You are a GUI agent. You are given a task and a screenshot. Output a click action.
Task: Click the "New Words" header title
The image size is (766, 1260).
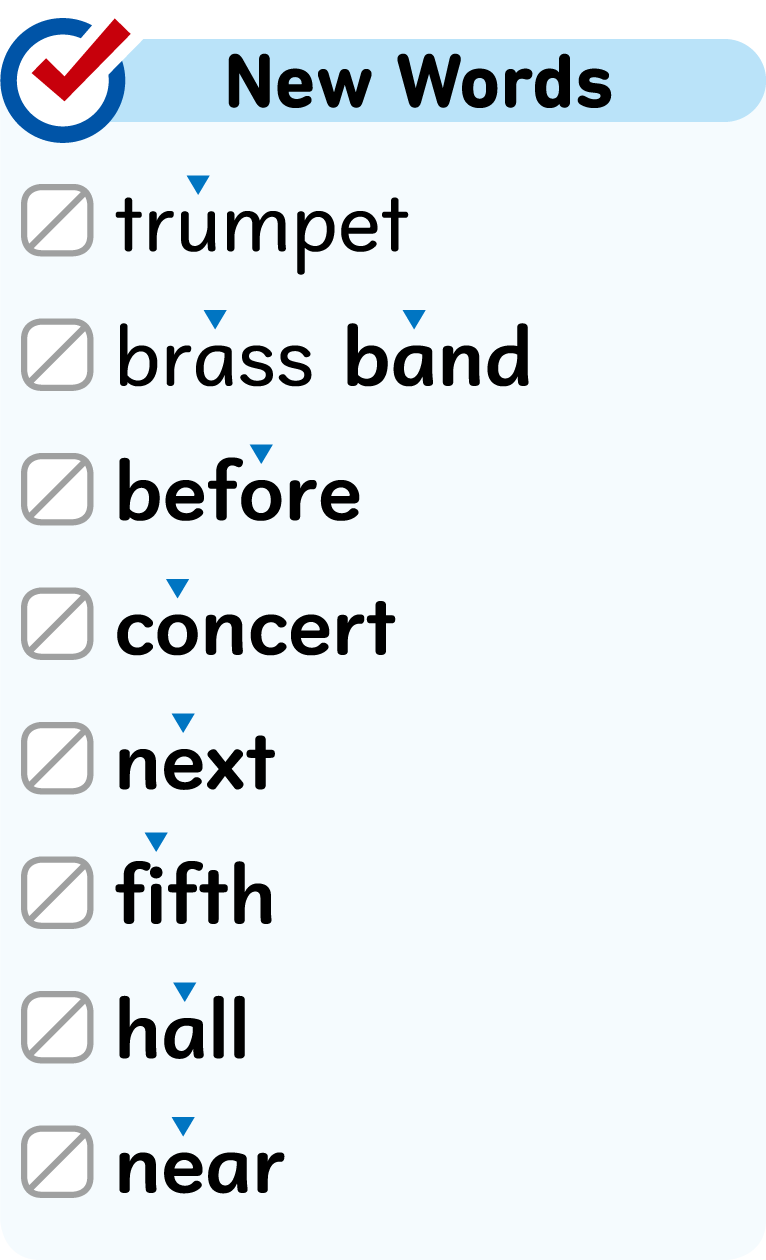coord(419,82)
